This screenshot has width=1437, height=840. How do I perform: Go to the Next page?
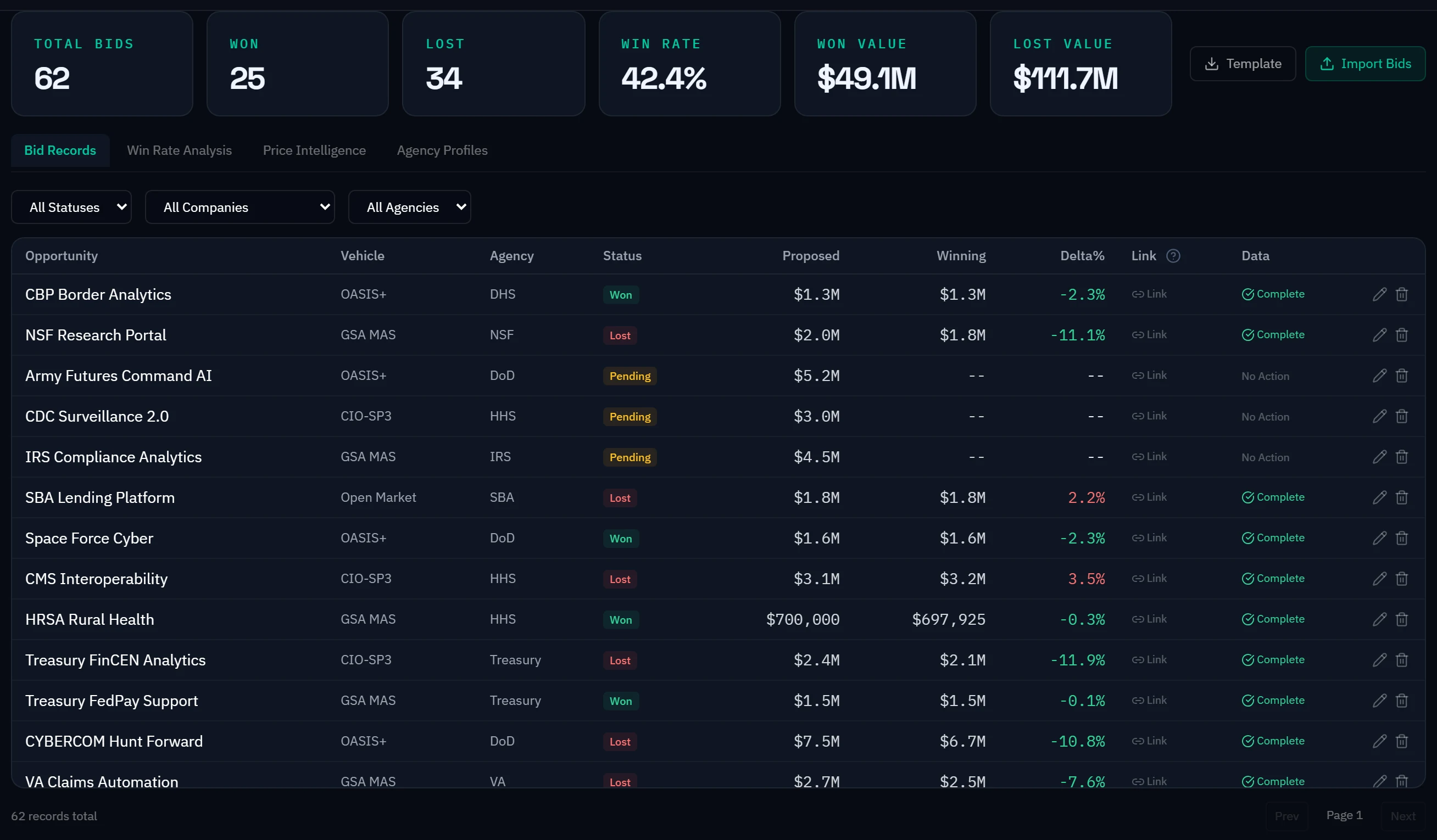pos(1402,816)
